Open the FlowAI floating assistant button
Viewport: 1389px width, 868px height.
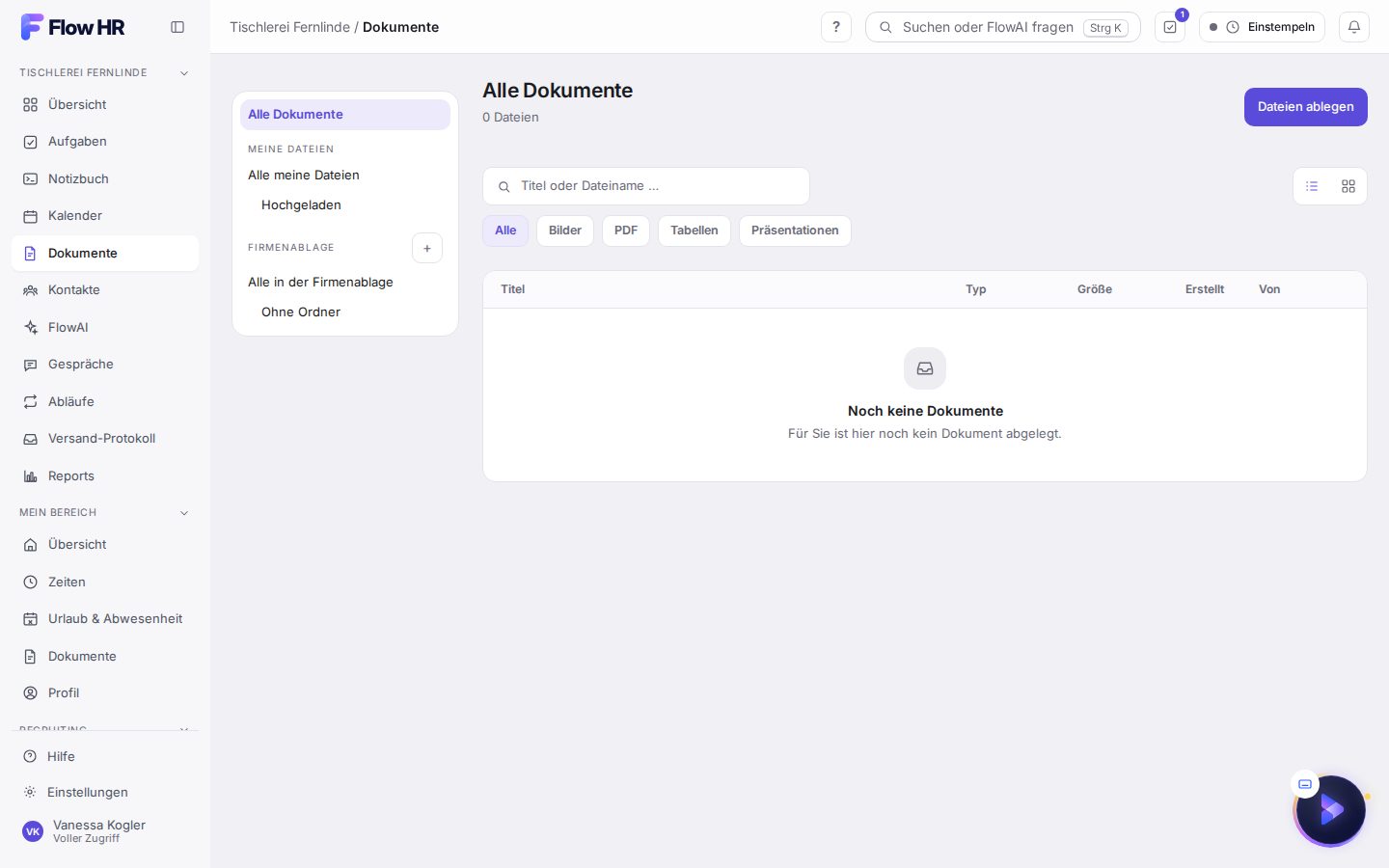1331,810
